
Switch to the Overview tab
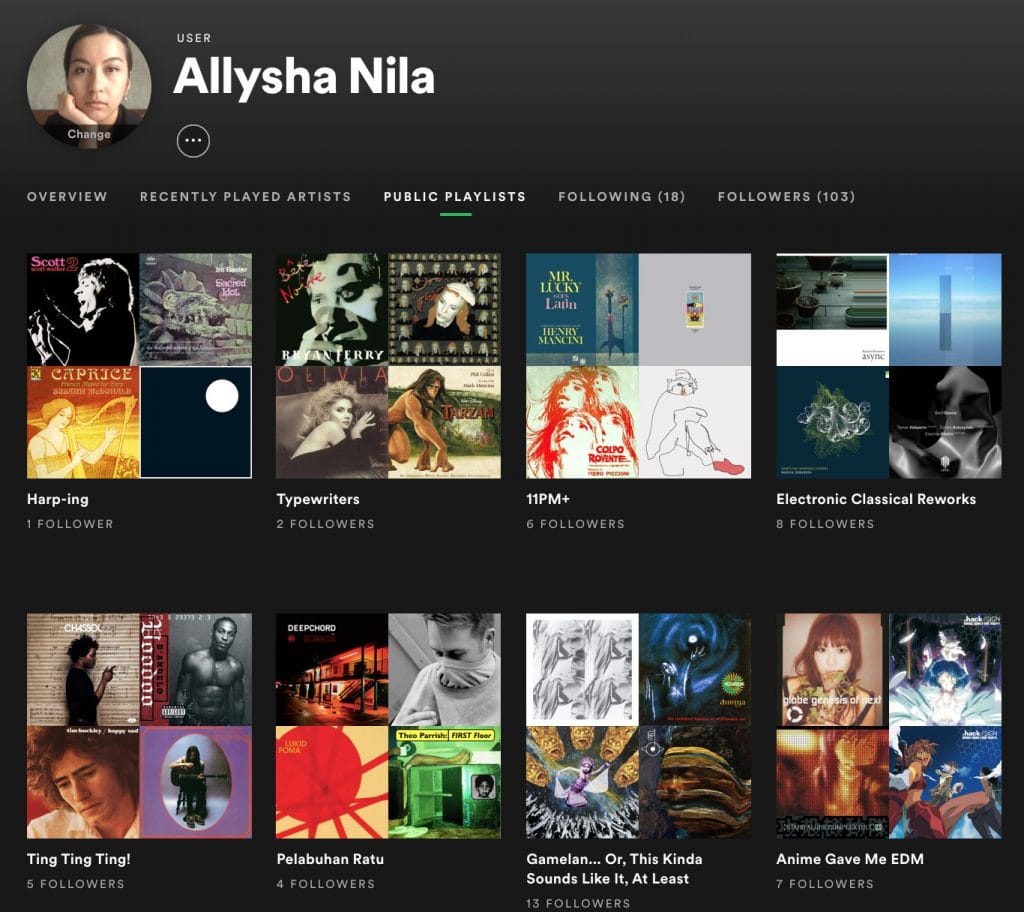pos(67,197)
